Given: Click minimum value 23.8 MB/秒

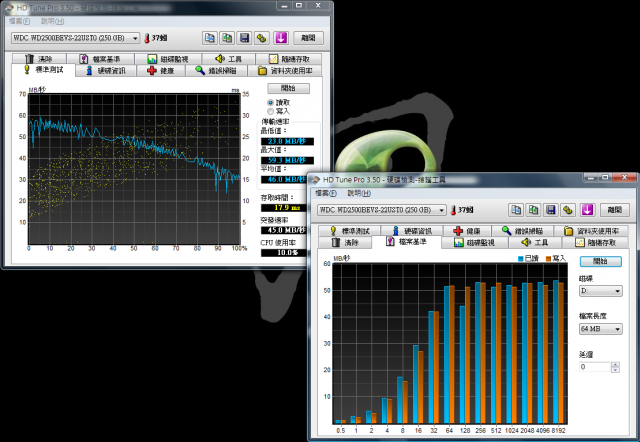Looking at the screenshot, I should (287, 141).
